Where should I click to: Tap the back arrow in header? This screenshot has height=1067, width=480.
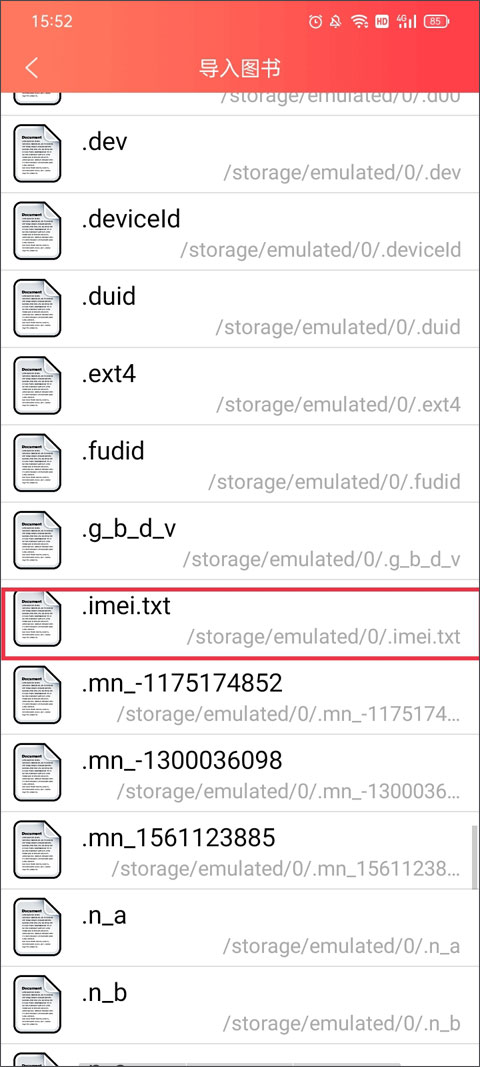pyautogui.click(x=31, y=68)
